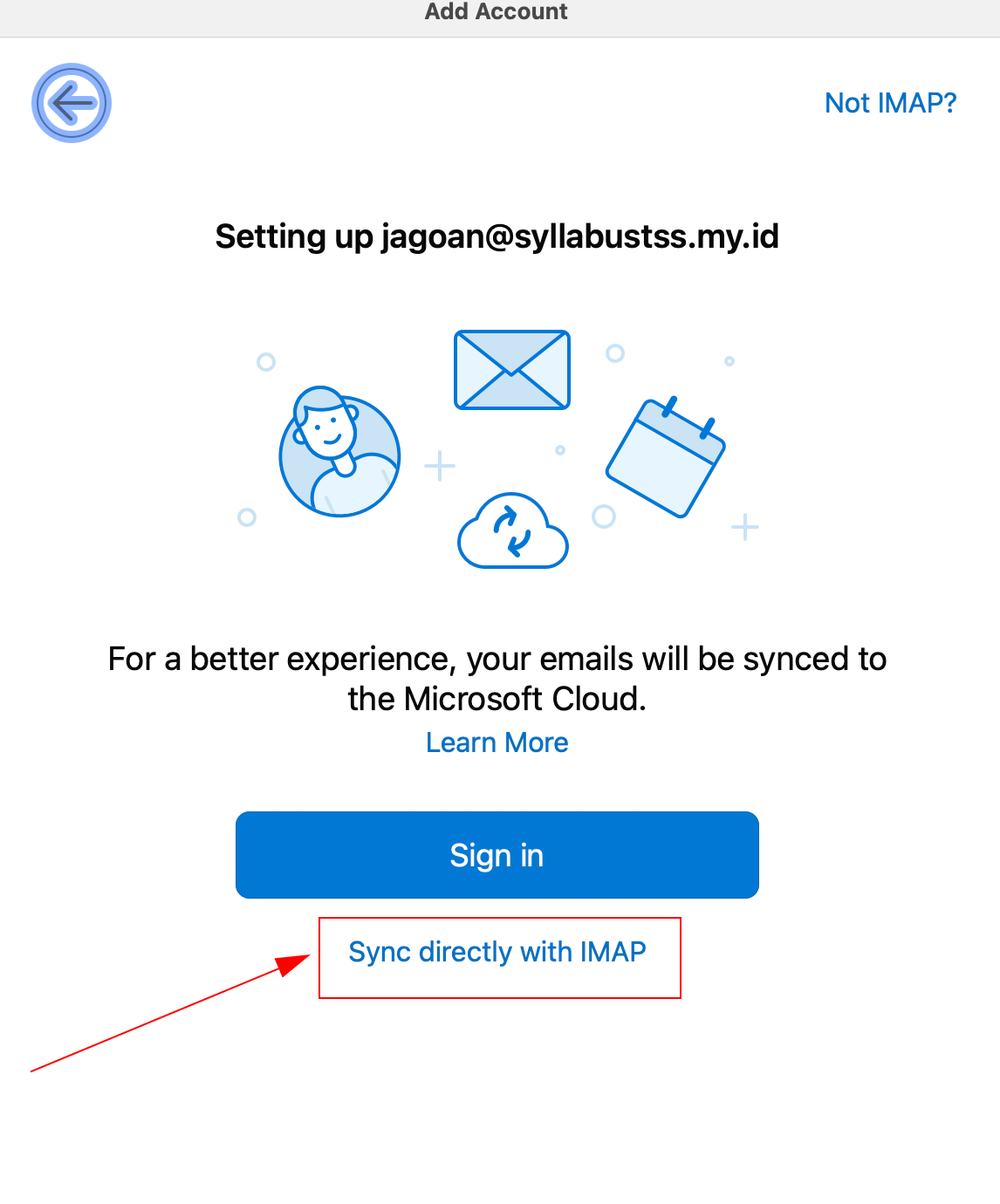Viewport: 1000px width, 1204px height.
Task: Click the envelope mail illustration
Action: click(x=512, y=370)
